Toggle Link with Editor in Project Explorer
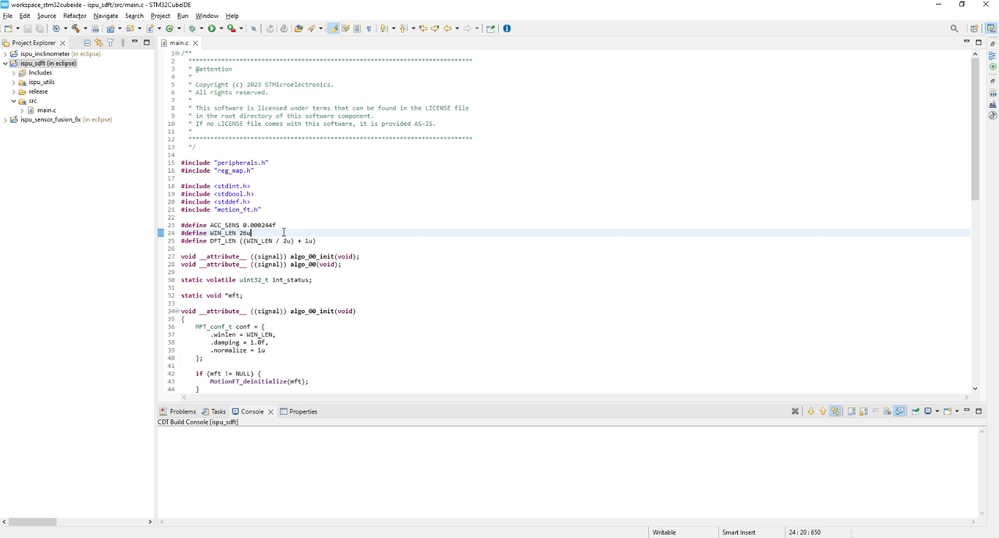 click(99, 43)
